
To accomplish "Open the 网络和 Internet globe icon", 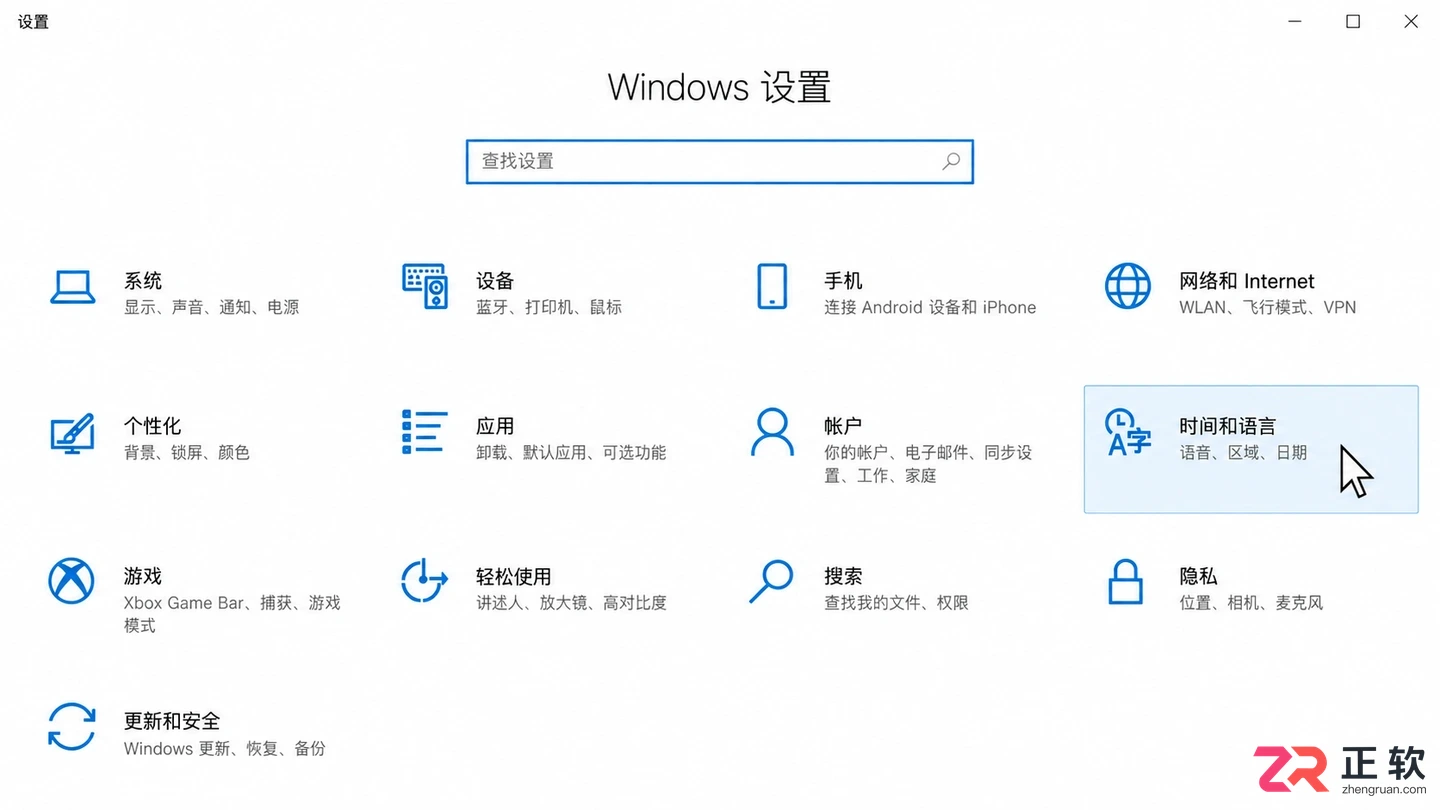I will tap(1128, 287).
